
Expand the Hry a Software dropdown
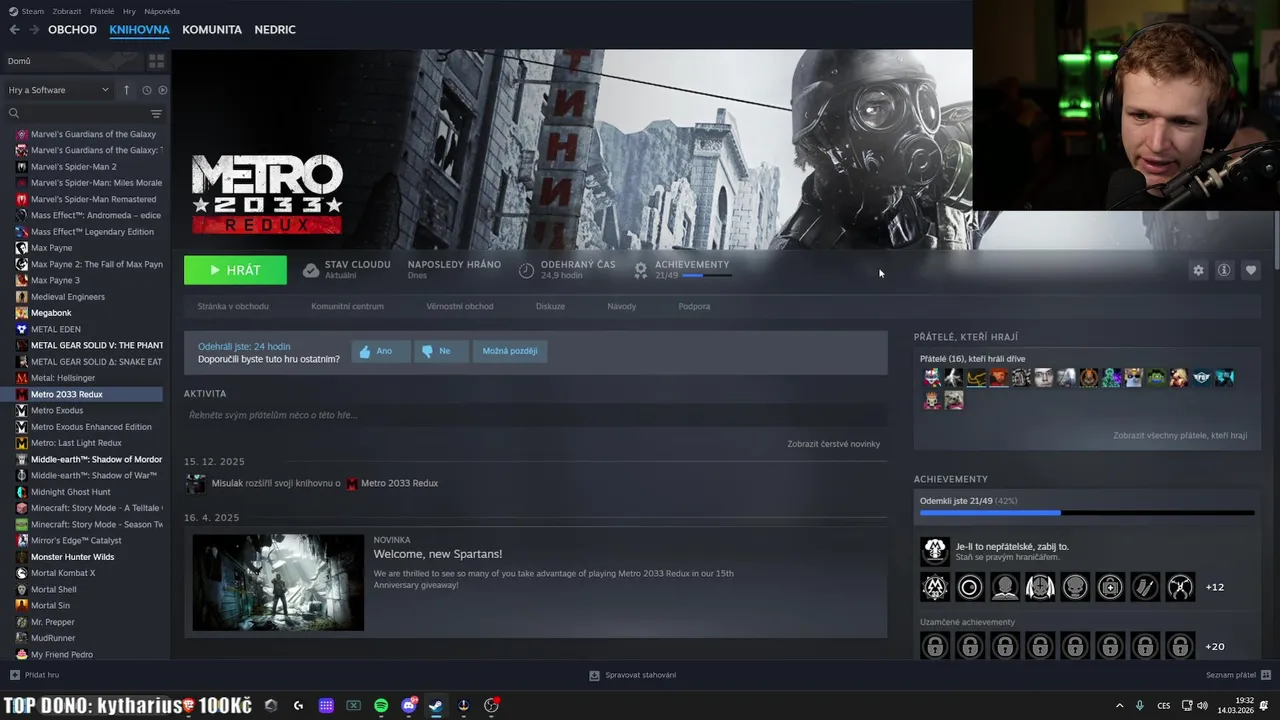click(59, 90)
